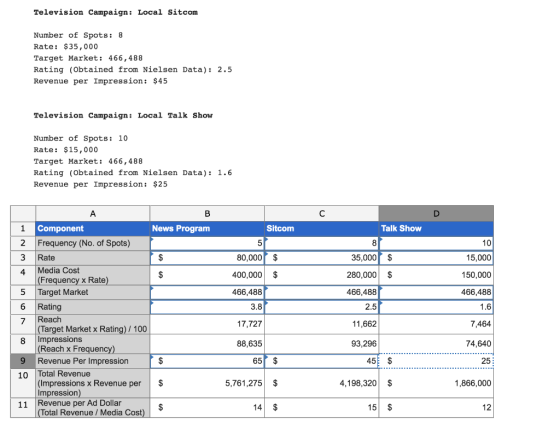This screenshot has width=560, height=423.
Task: Select row 11 header
Action: coord(23,408)
